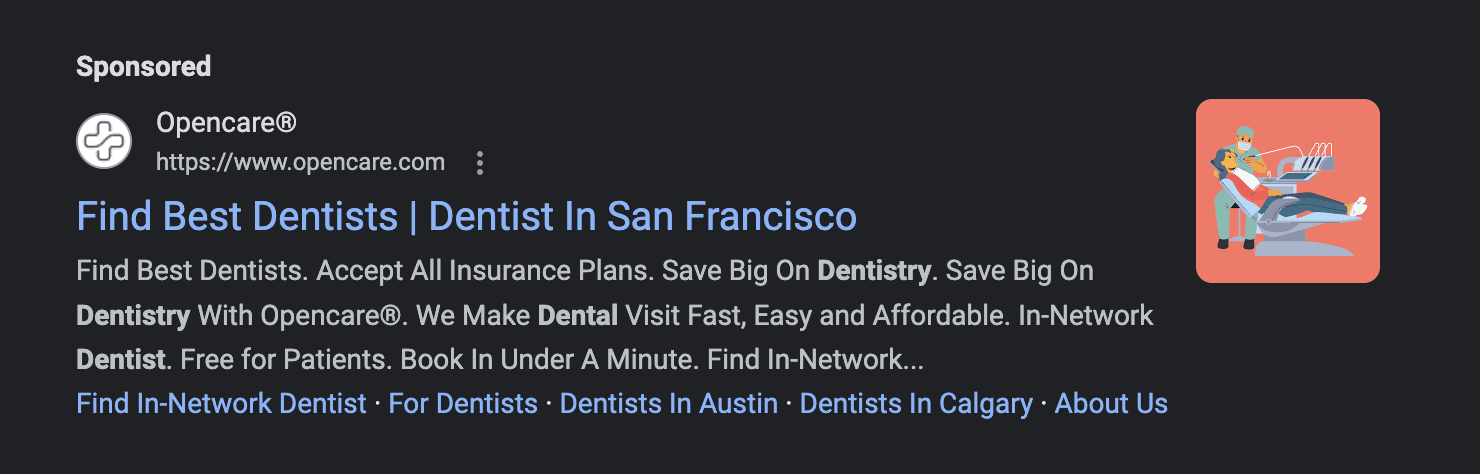1480x474 pixels.
Task: Click the Opencare round logo icon
Action: click(x=105, y=141)
